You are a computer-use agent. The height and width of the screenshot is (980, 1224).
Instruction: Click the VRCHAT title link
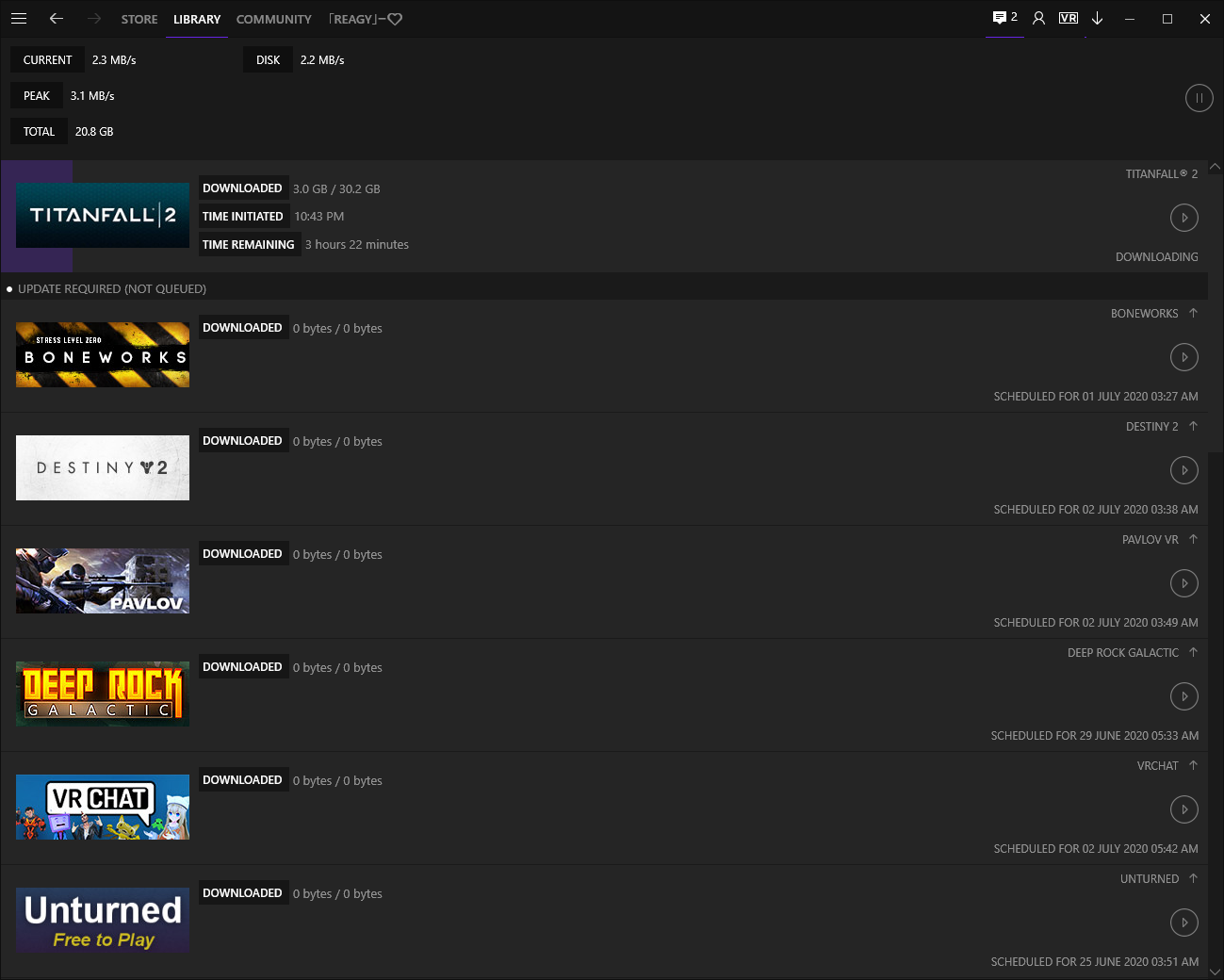1157,766
